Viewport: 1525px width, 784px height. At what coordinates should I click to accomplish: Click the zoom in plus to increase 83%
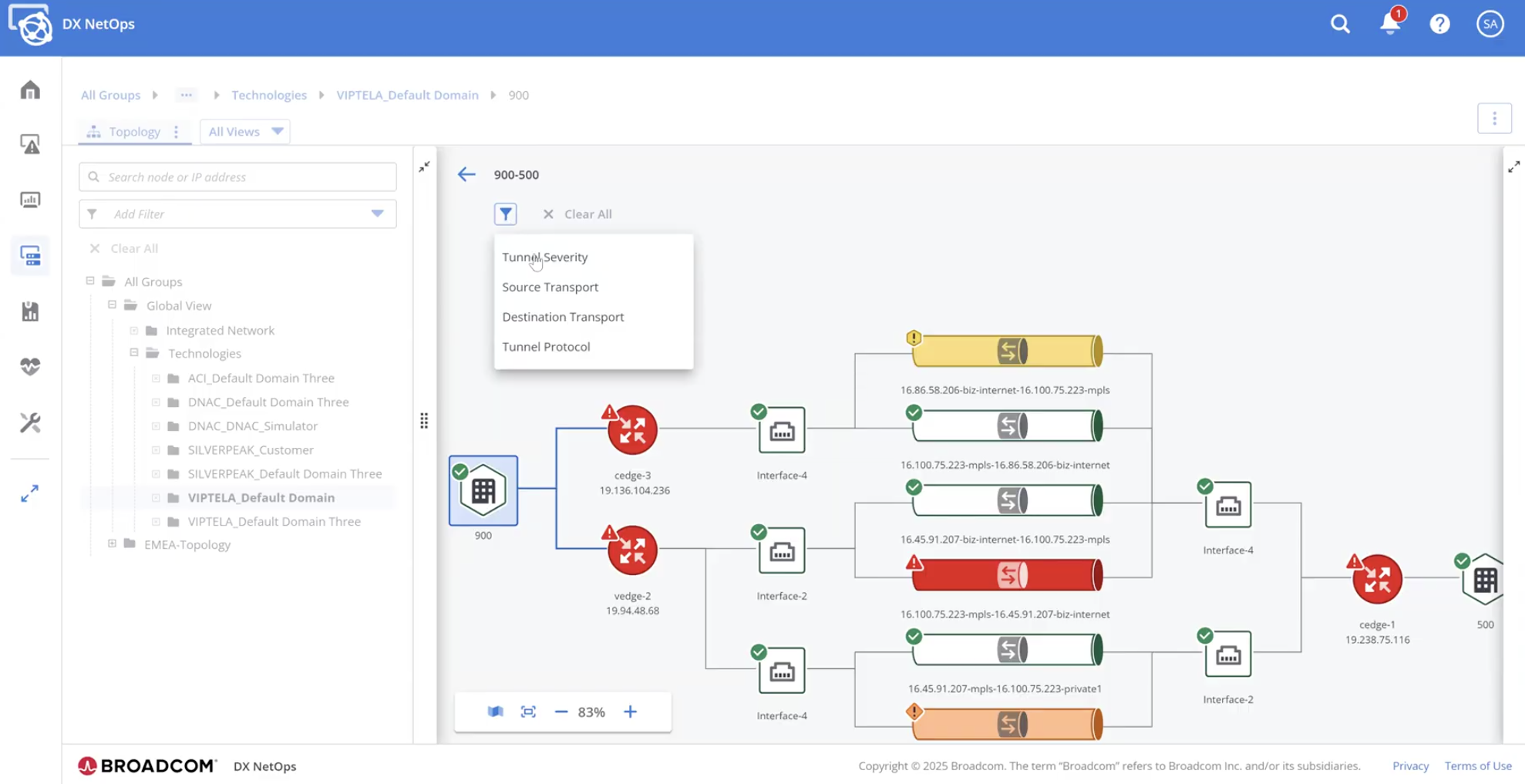pos(631,711)
